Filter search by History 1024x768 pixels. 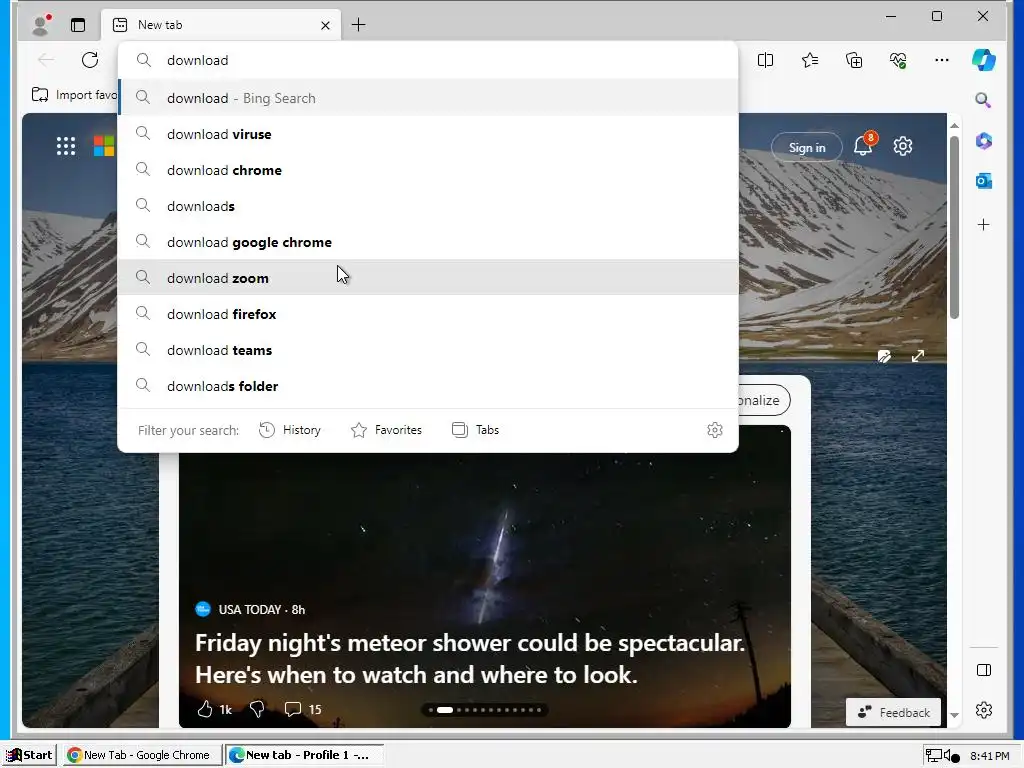(x=290, y=430)
